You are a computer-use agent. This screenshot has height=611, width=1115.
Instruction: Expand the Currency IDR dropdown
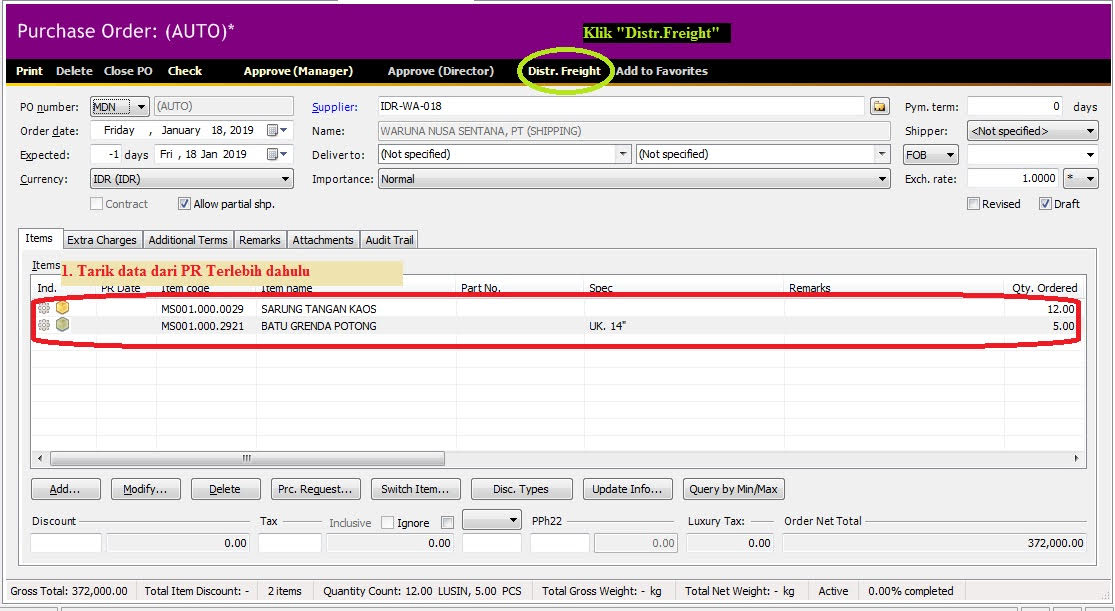(x=286, y=180)
